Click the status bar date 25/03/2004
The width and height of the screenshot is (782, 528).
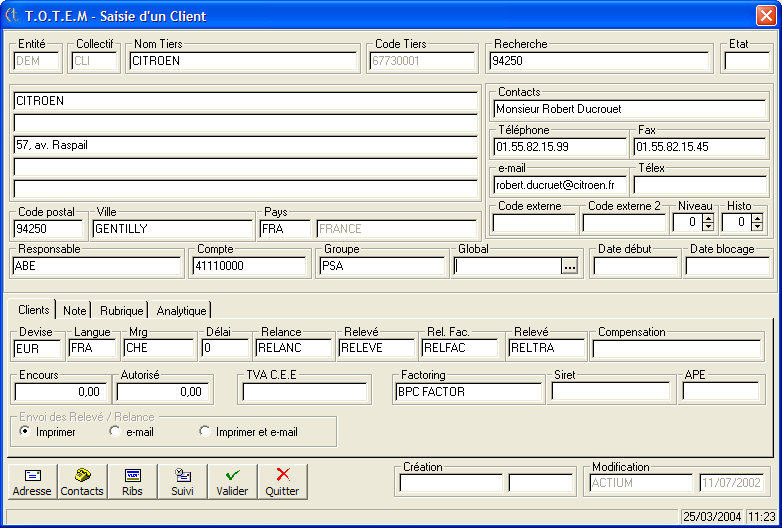click(x=712, y=517)
